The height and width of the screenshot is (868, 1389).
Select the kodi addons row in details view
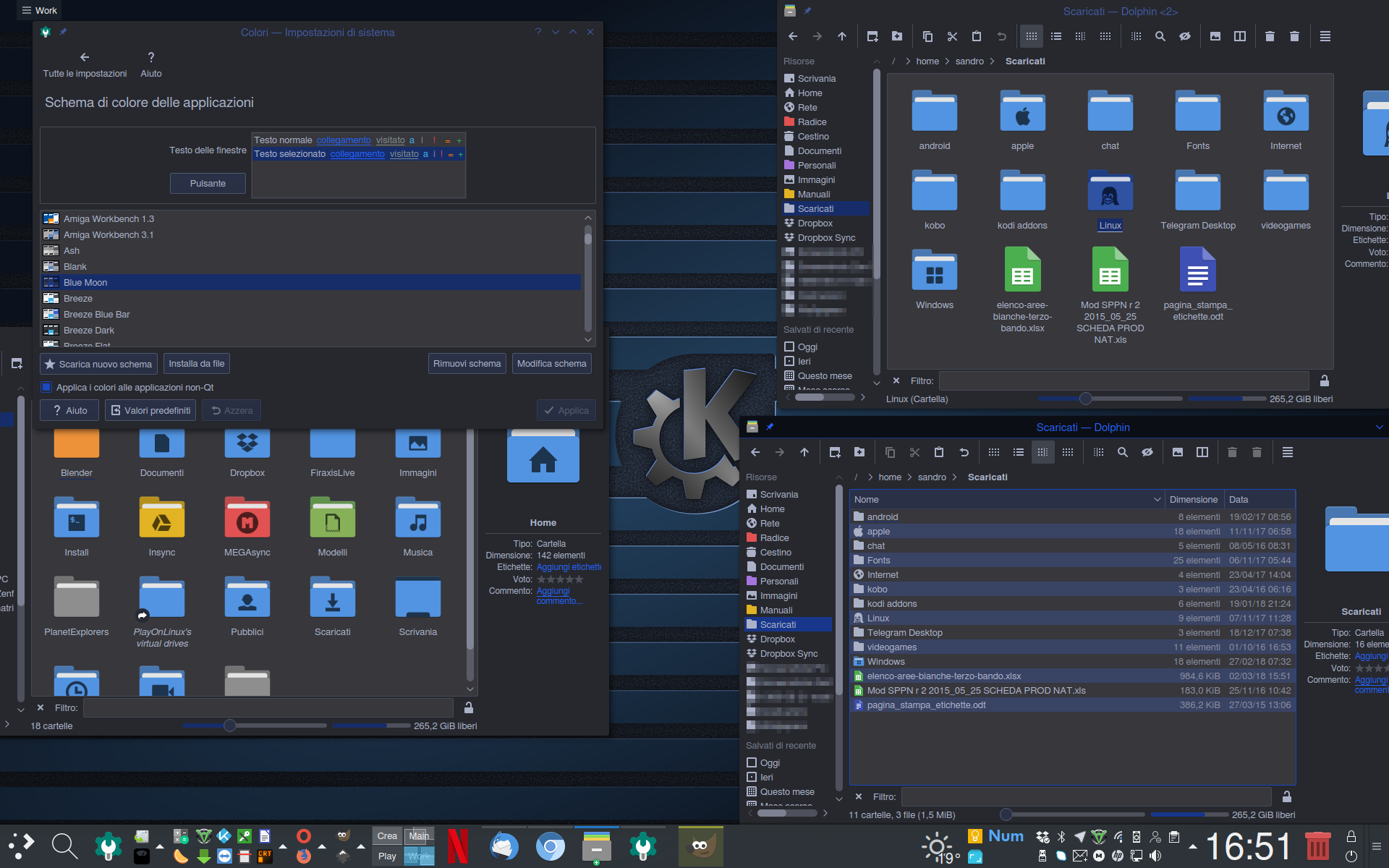pyautogui.click(x=1072, y=603)
